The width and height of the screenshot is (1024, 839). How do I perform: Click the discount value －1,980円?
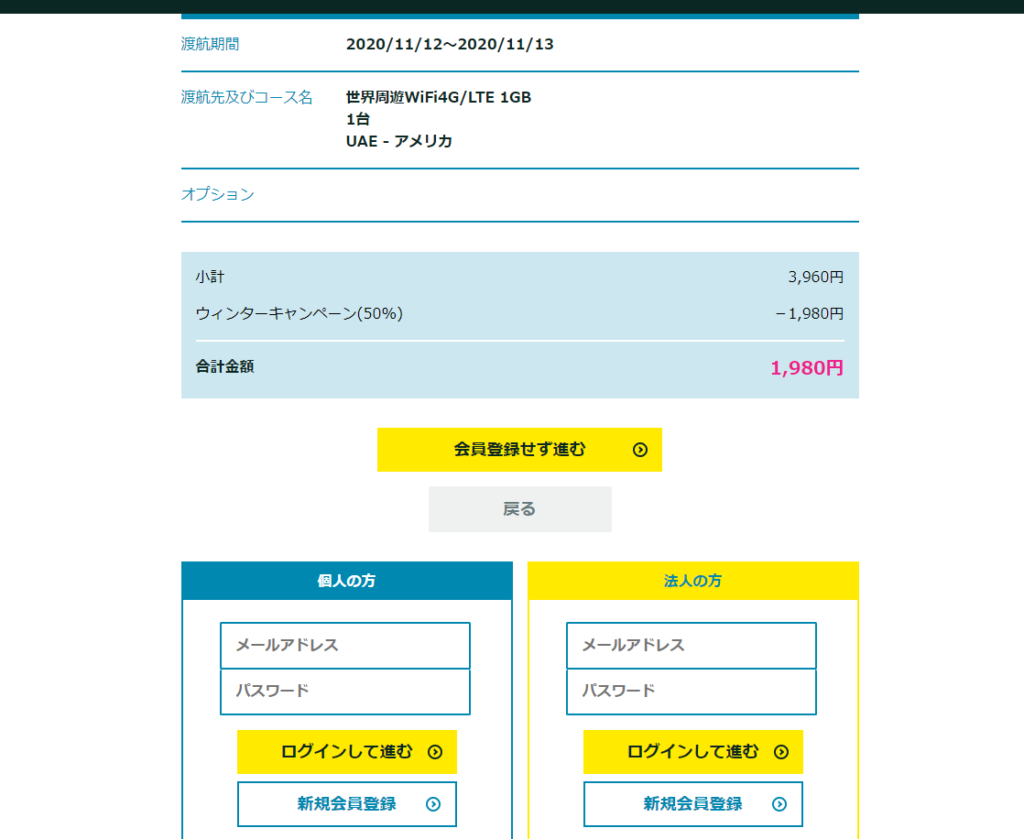[x=808, y=313]
